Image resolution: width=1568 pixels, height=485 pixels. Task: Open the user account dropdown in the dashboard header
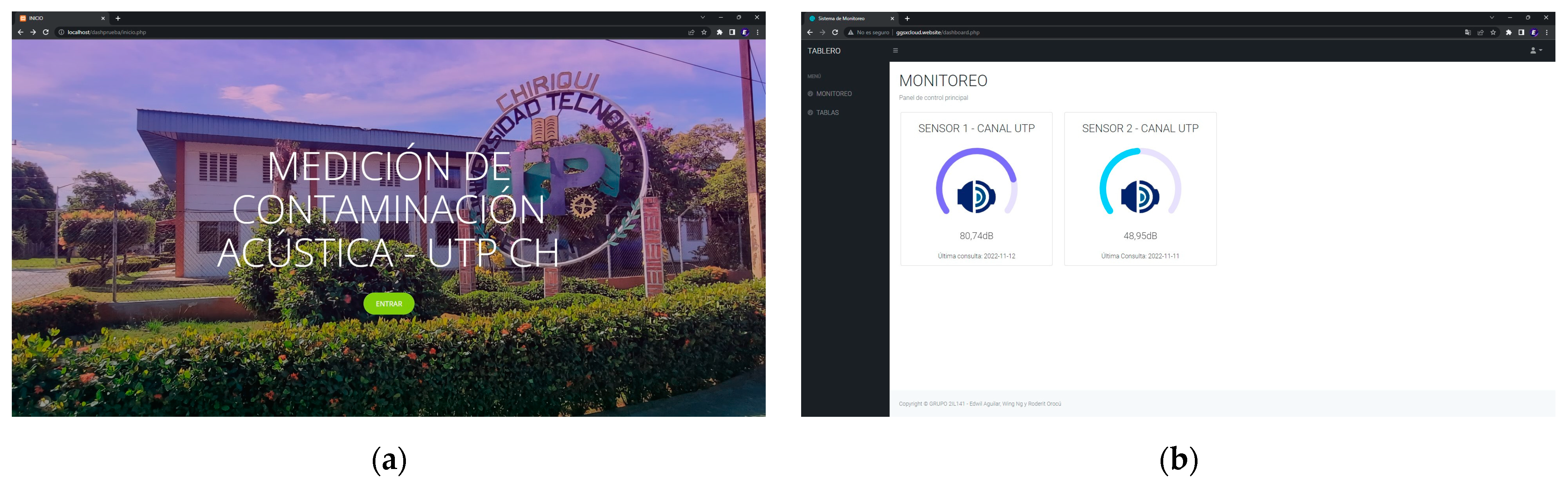[1536, 51]
